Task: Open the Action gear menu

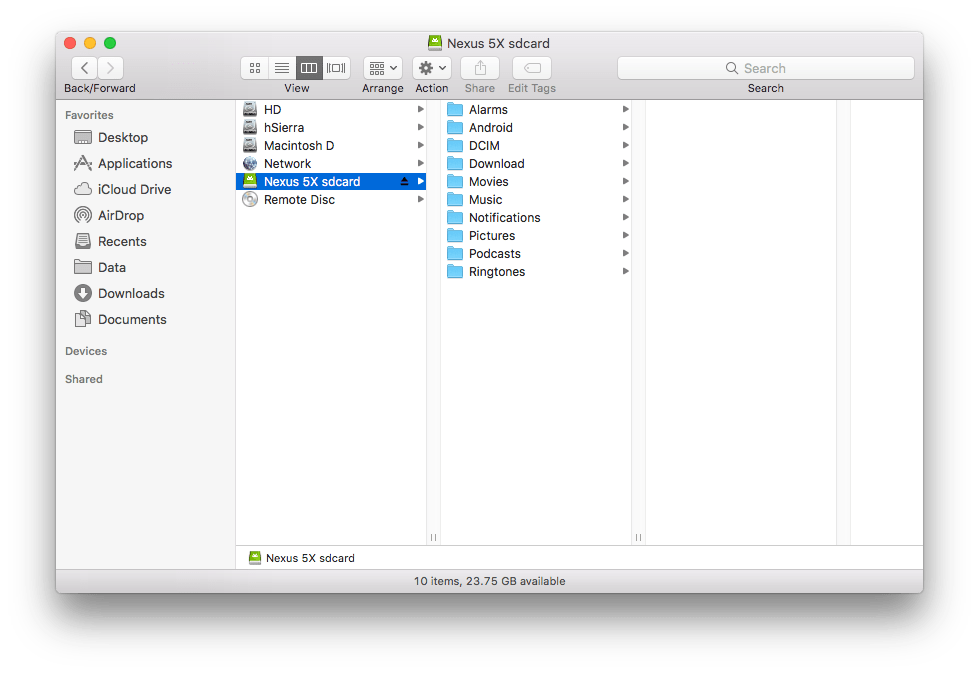Action: pos(431,67)
